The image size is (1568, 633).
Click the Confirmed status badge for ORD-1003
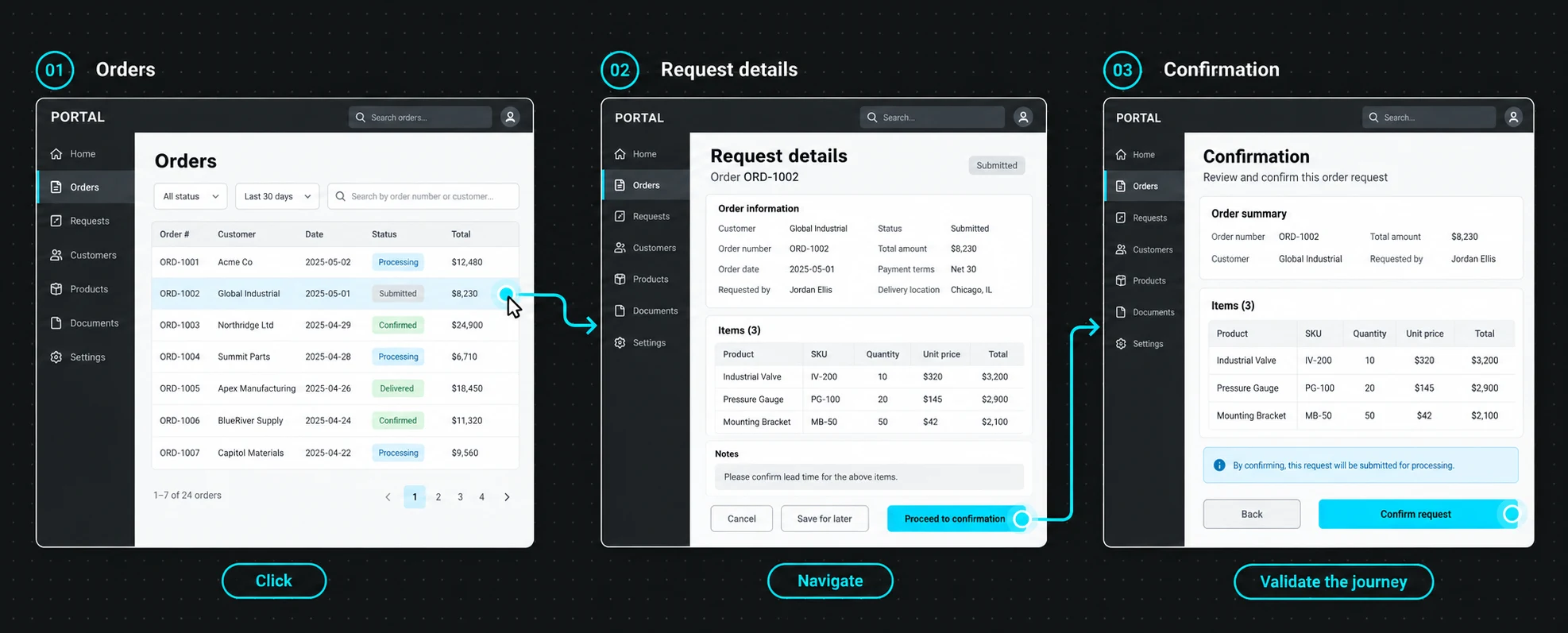pos(398,325)
